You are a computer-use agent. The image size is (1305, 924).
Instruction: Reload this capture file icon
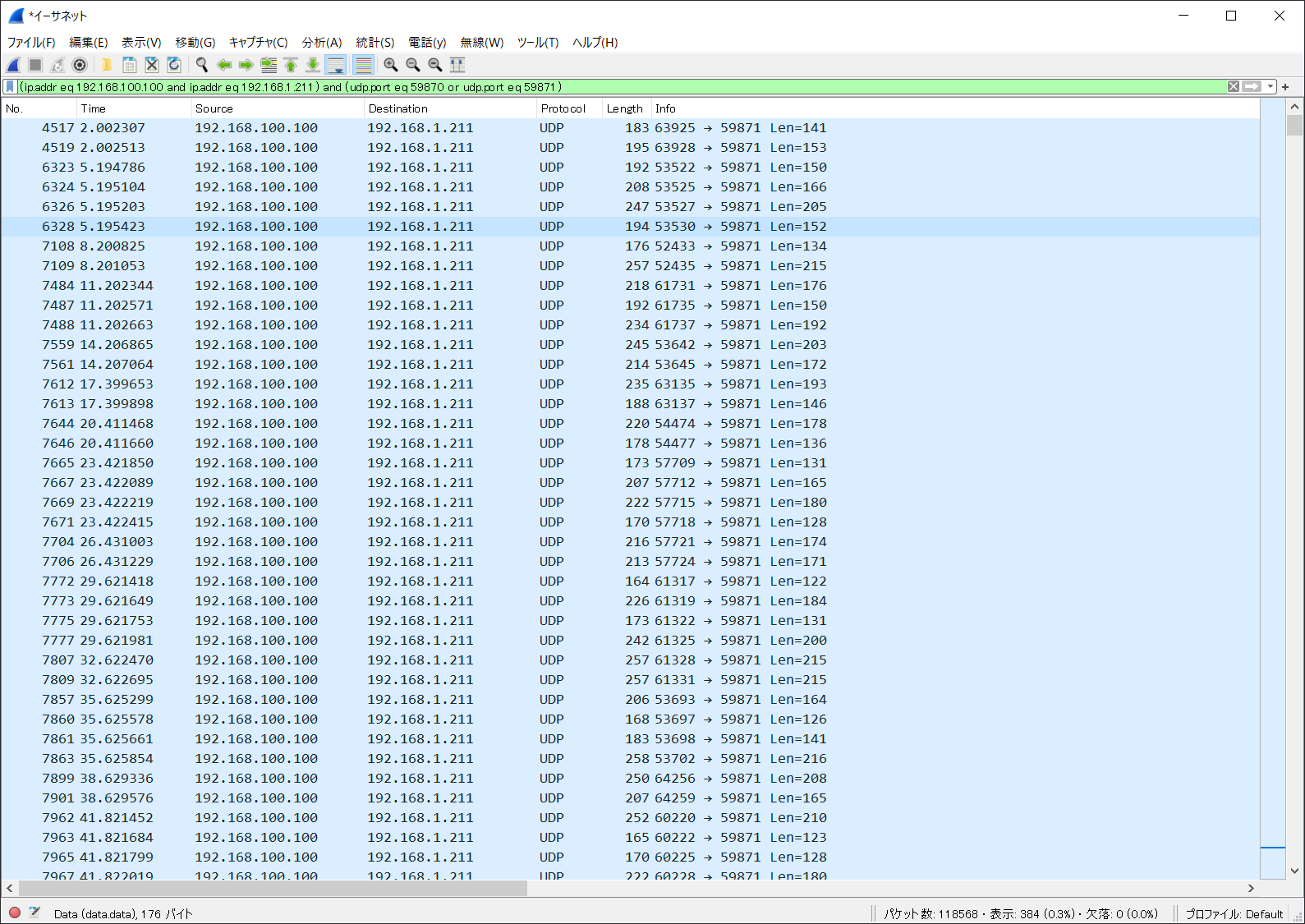(x=174, y=65)
